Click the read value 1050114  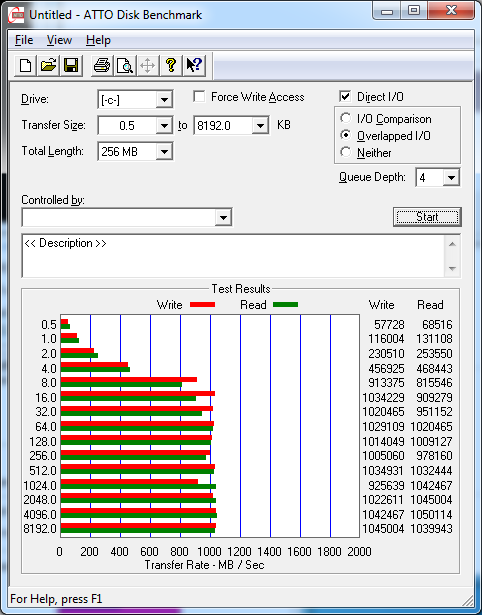point(431,514)
